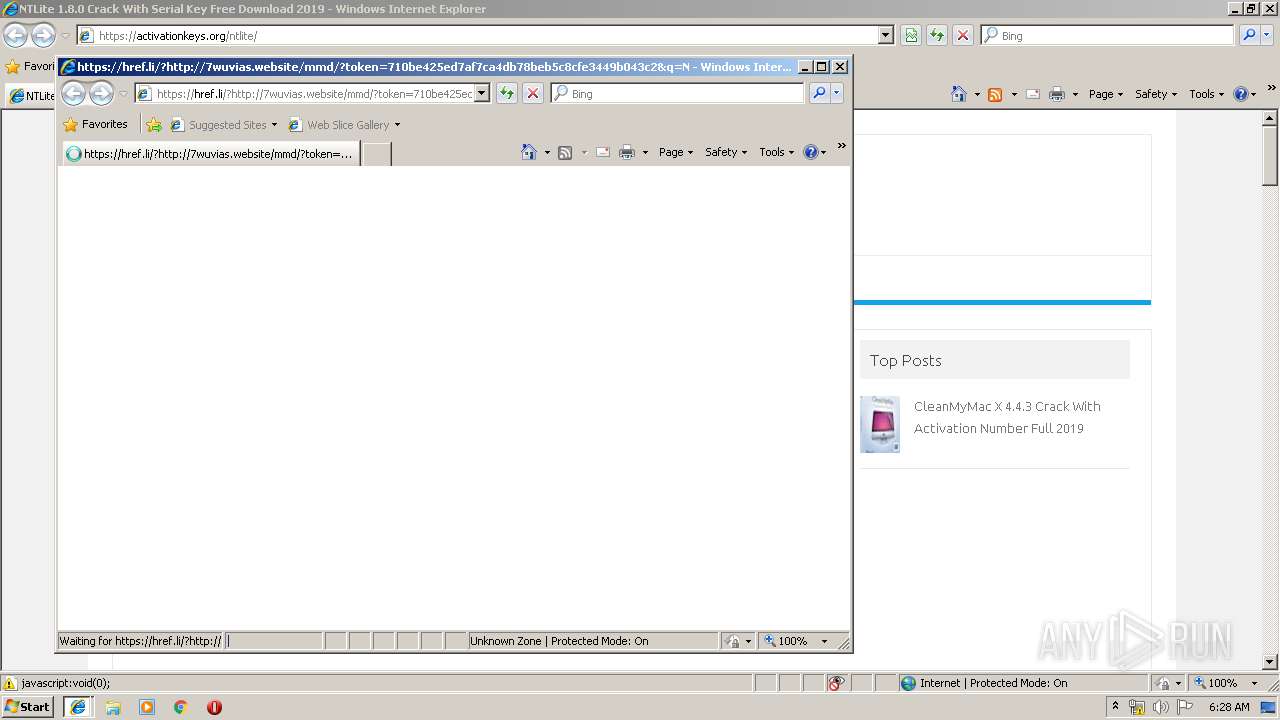Select the href.li tab in popup window
Image resolution: width=1280 pixels, height=720 pixels.
[x=211, y=154]
